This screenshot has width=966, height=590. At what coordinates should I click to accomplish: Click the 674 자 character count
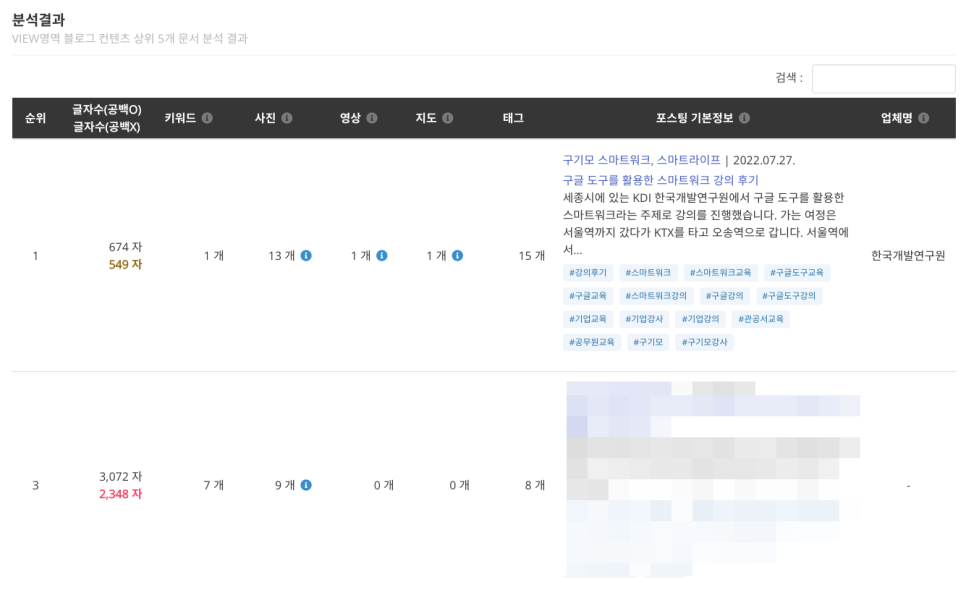pyautogui.click(x=125, y=247)
